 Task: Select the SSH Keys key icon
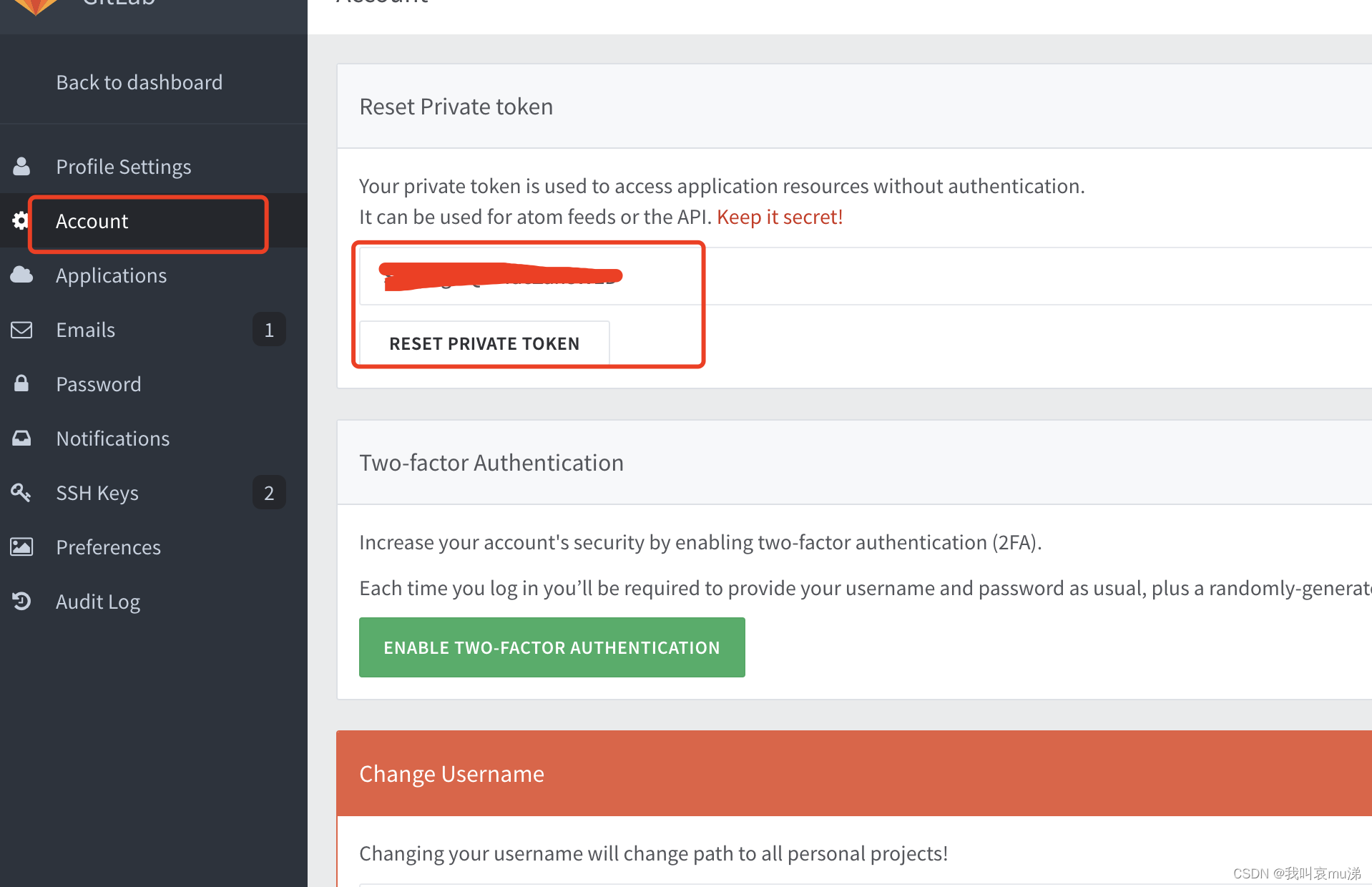[x=21, y=492]
